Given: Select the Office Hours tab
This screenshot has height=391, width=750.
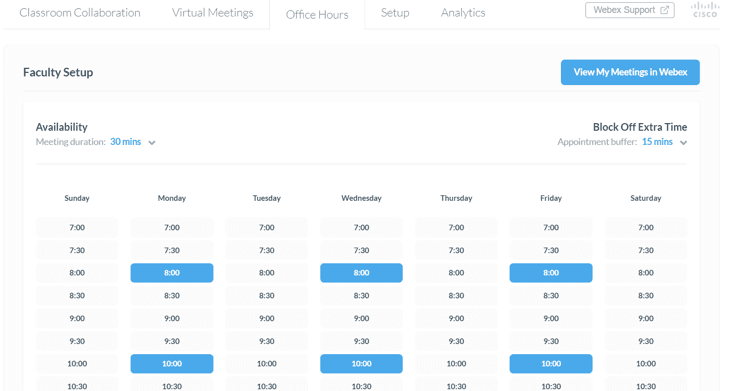Looking at the screenshot, I should point(317,15).
